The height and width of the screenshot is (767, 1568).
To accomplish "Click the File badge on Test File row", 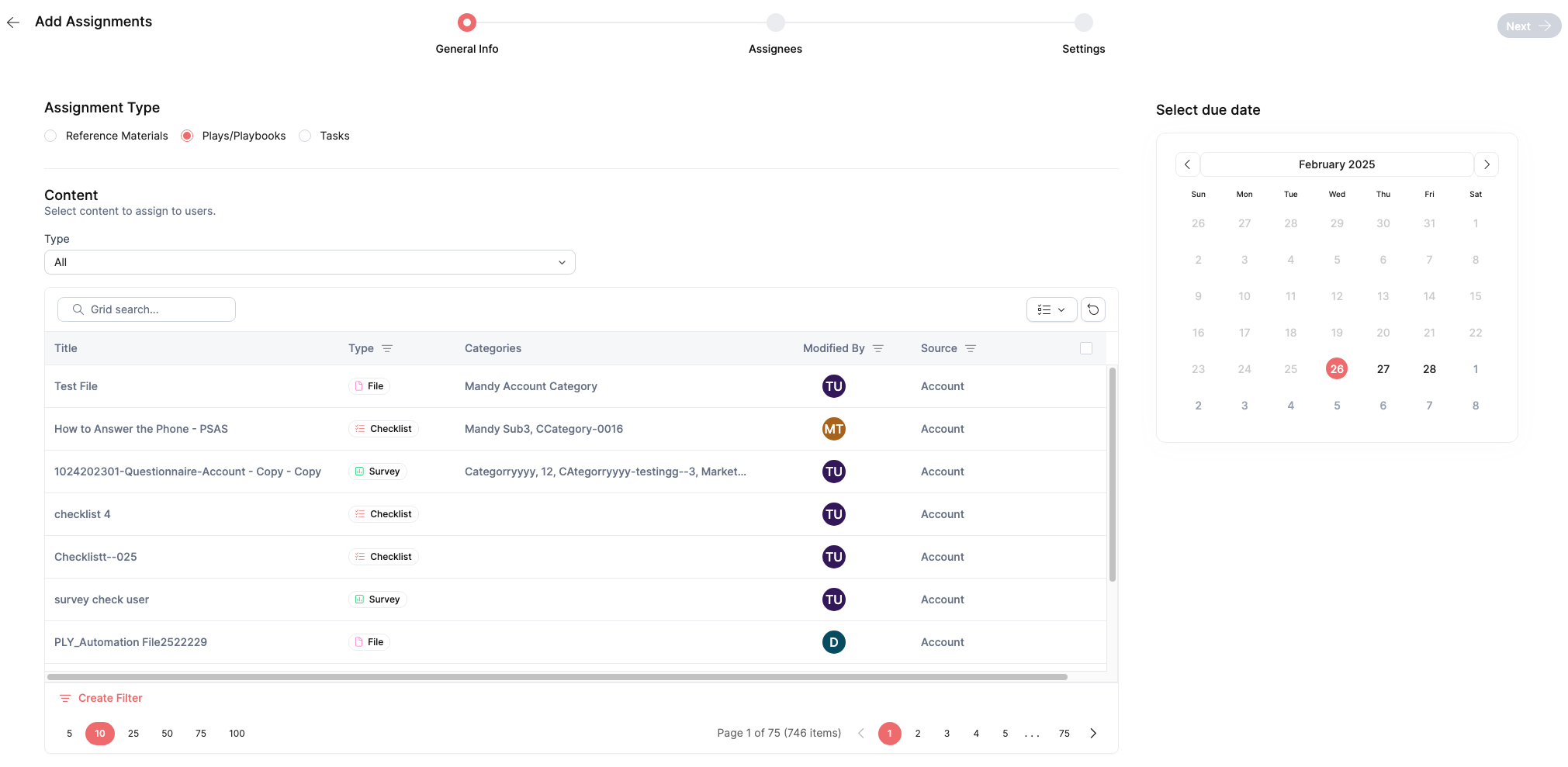I will coord(369,386).
